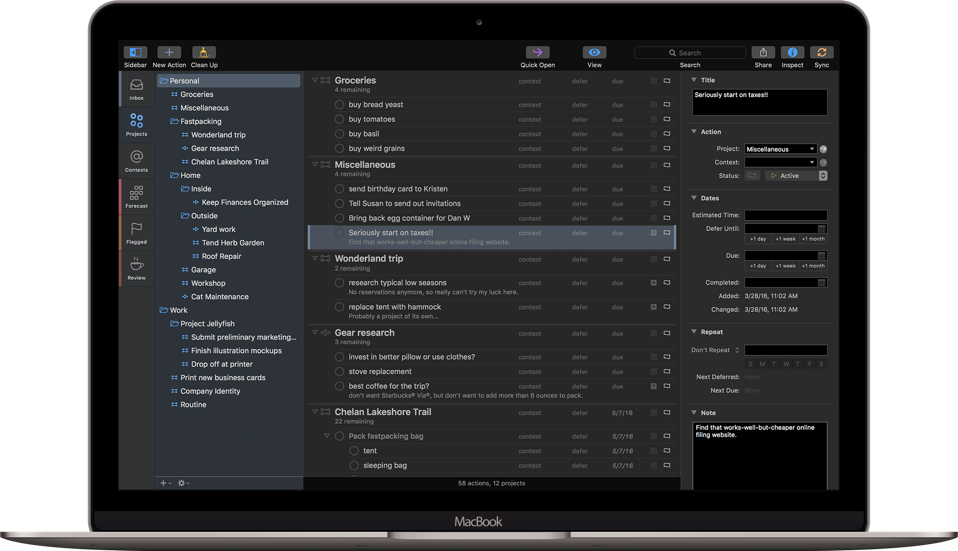Click the Estimated Time field
This screenshot has height=551, width=958.
786,215
